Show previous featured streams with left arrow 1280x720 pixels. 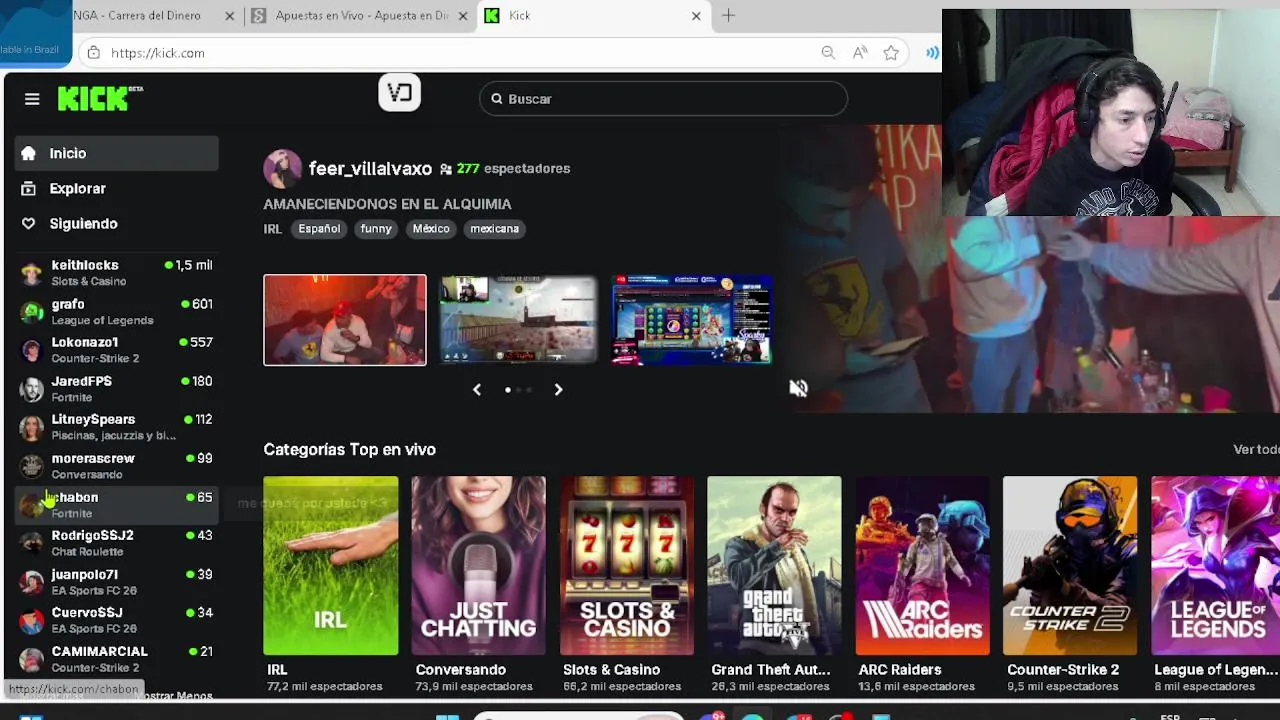pos(477,390)
